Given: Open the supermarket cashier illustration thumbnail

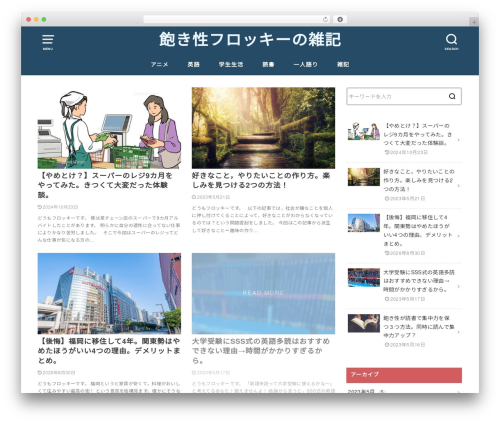Looking at the screenshot, I should pyautogui.click(x=109, y=128).
